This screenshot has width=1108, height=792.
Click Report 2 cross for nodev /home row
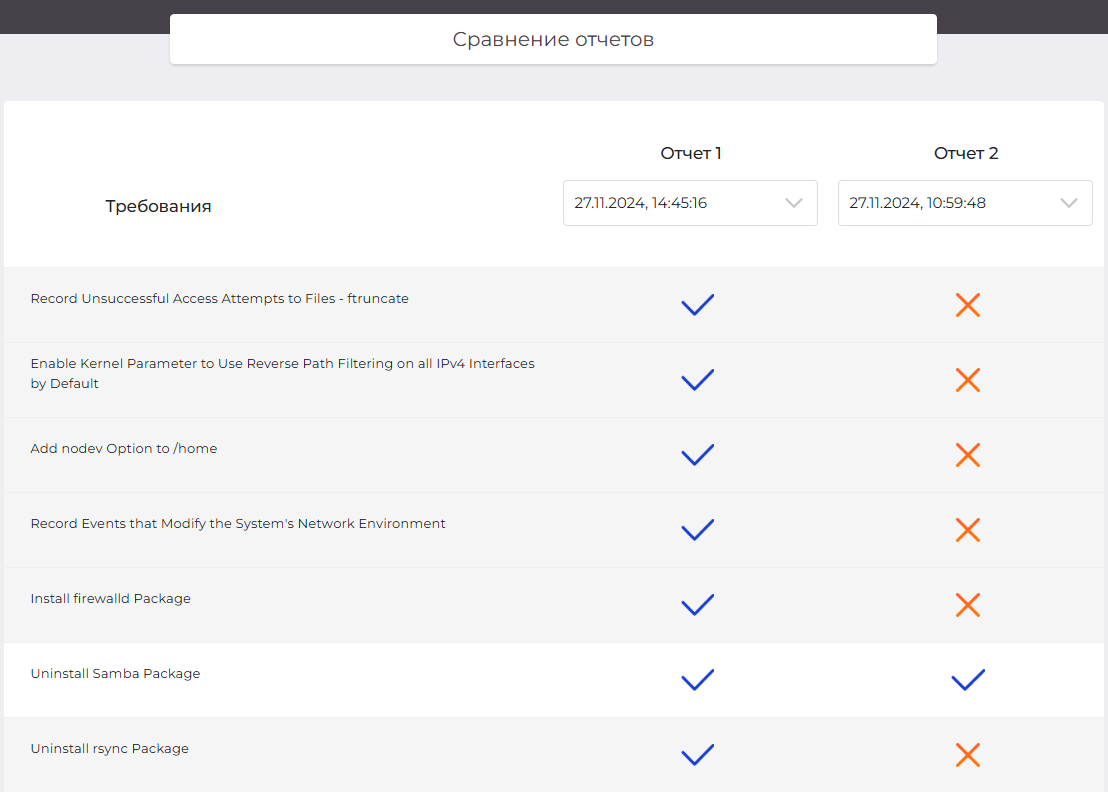(x=967, y=454)
